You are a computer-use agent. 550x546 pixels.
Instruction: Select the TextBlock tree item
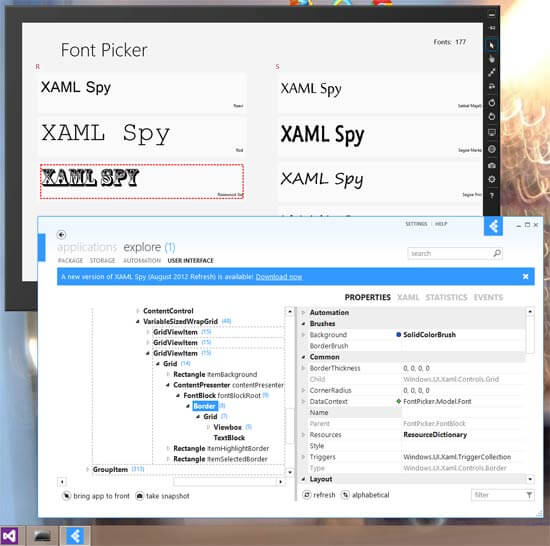coord(229,438)
